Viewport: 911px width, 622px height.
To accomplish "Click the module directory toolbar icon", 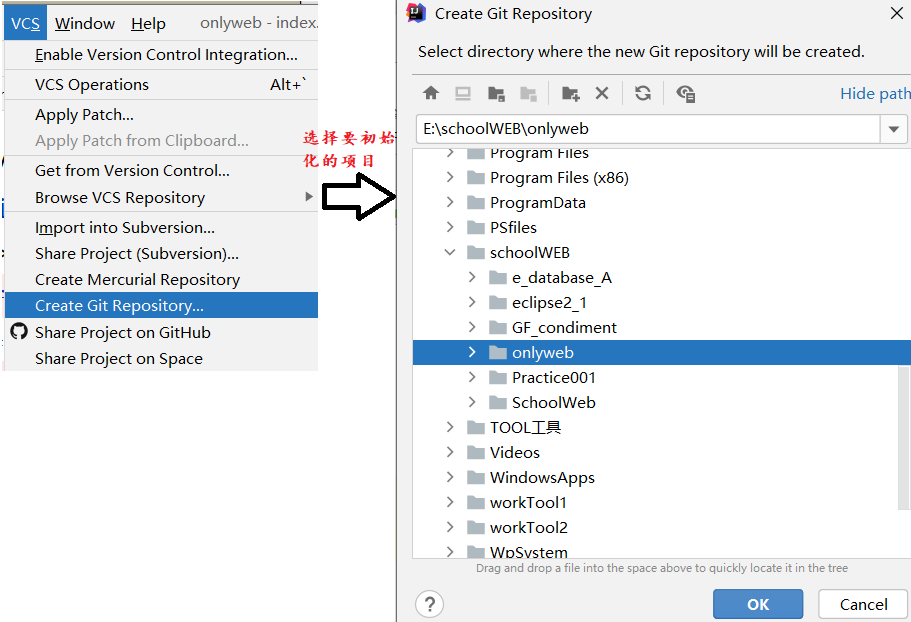I will tap(528, 94).
